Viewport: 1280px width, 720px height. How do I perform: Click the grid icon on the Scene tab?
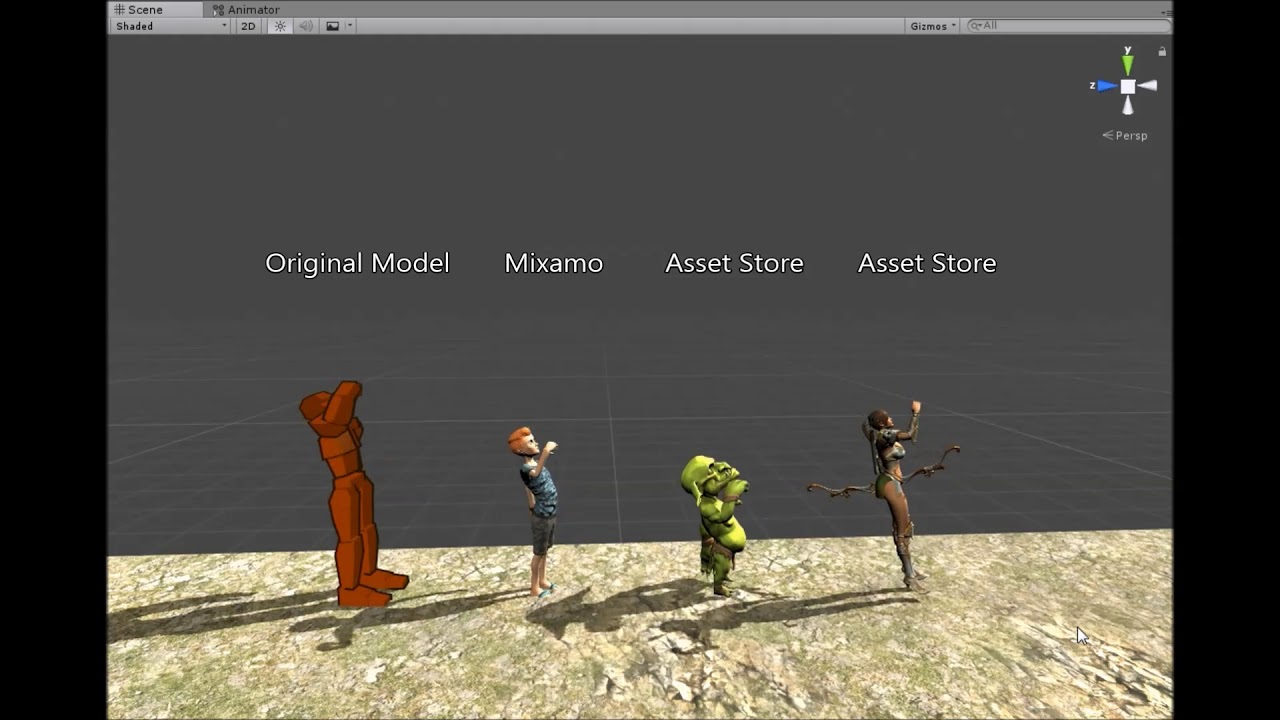point(119,9)
